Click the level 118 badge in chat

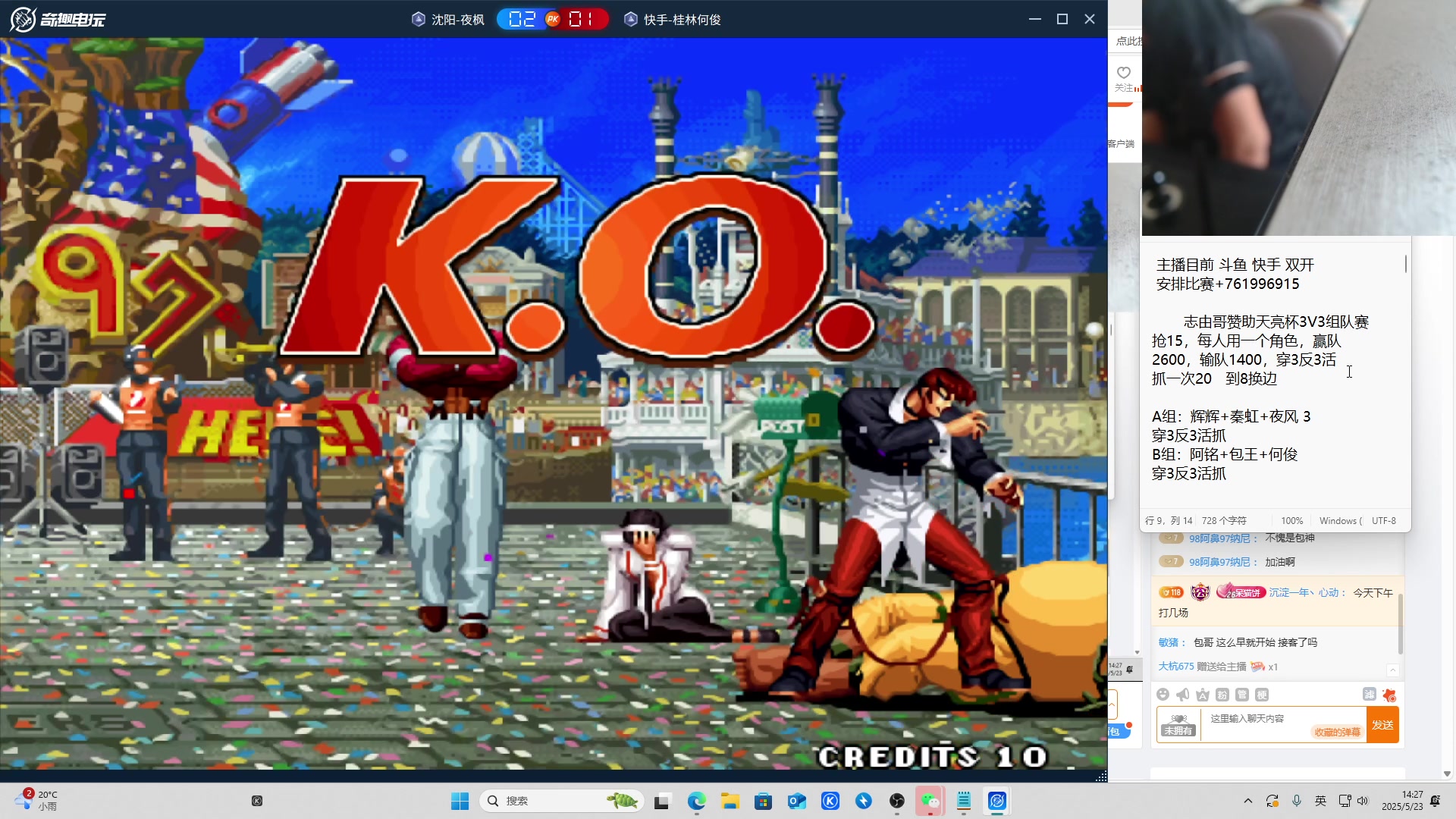tap(1171, 592)
